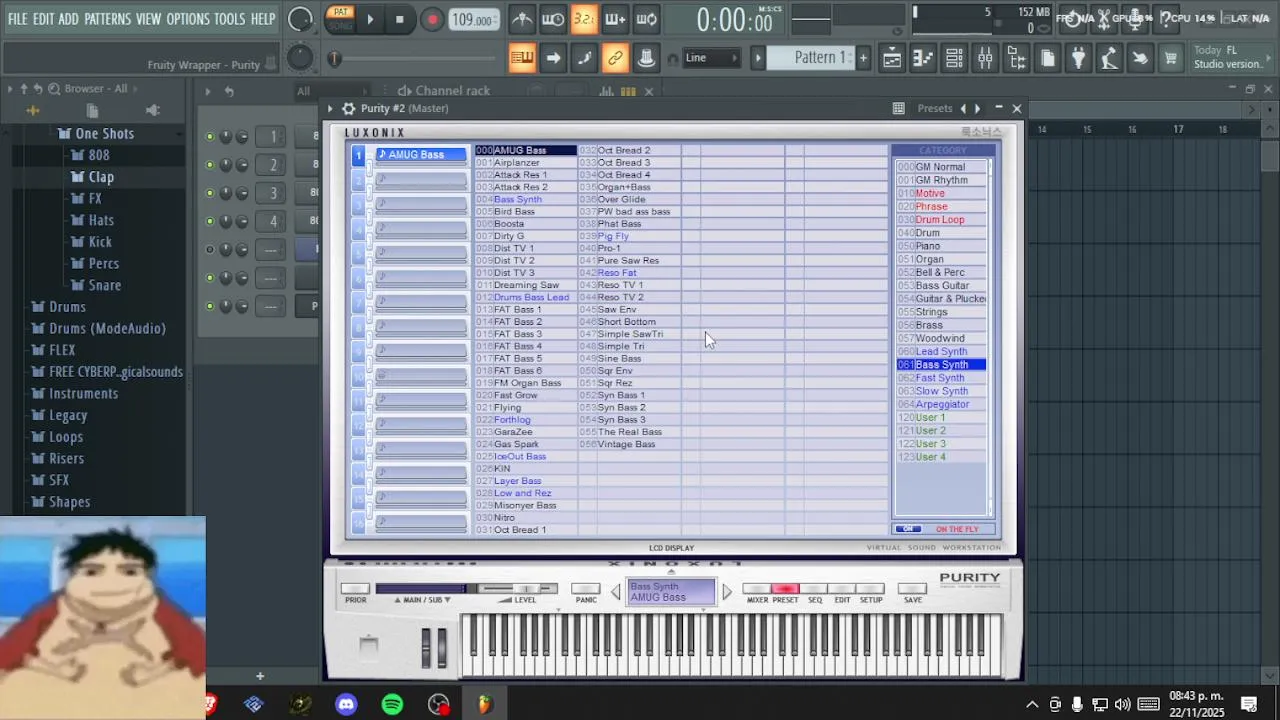Toggle the MIXER mode button in Purity

pos(757,589)
